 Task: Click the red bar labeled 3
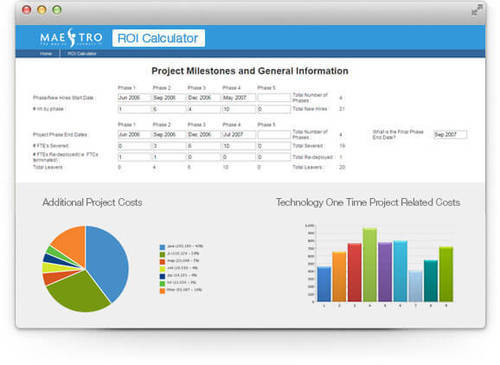pos(355,272)
